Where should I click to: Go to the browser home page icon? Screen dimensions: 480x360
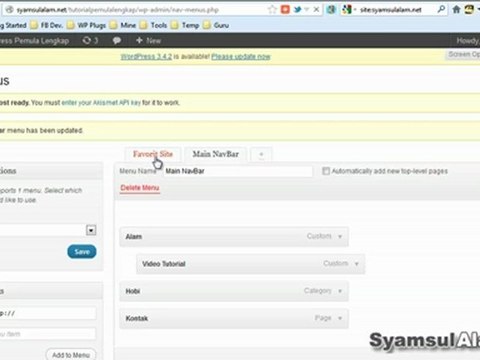click(x=456, y=10)
